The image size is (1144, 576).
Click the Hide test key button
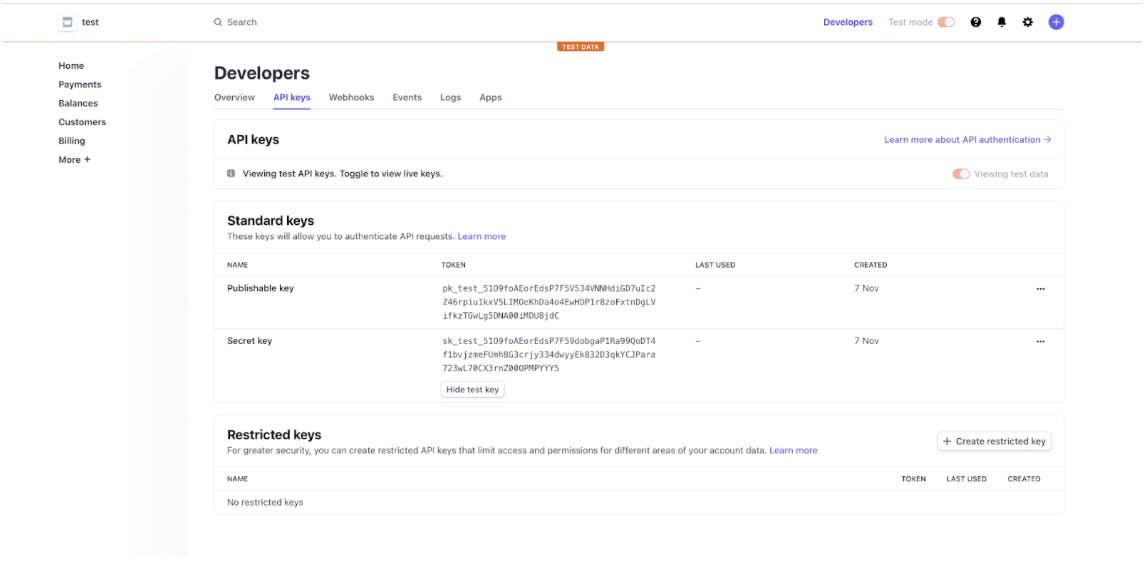pyautogui.click(x=472, y=390)
